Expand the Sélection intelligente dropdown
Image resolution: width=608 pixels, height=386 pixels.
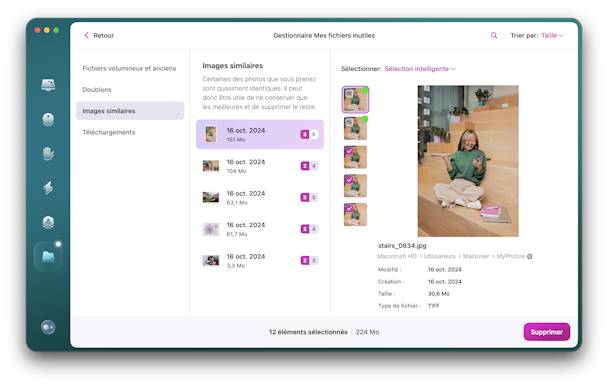click(420, 69)
